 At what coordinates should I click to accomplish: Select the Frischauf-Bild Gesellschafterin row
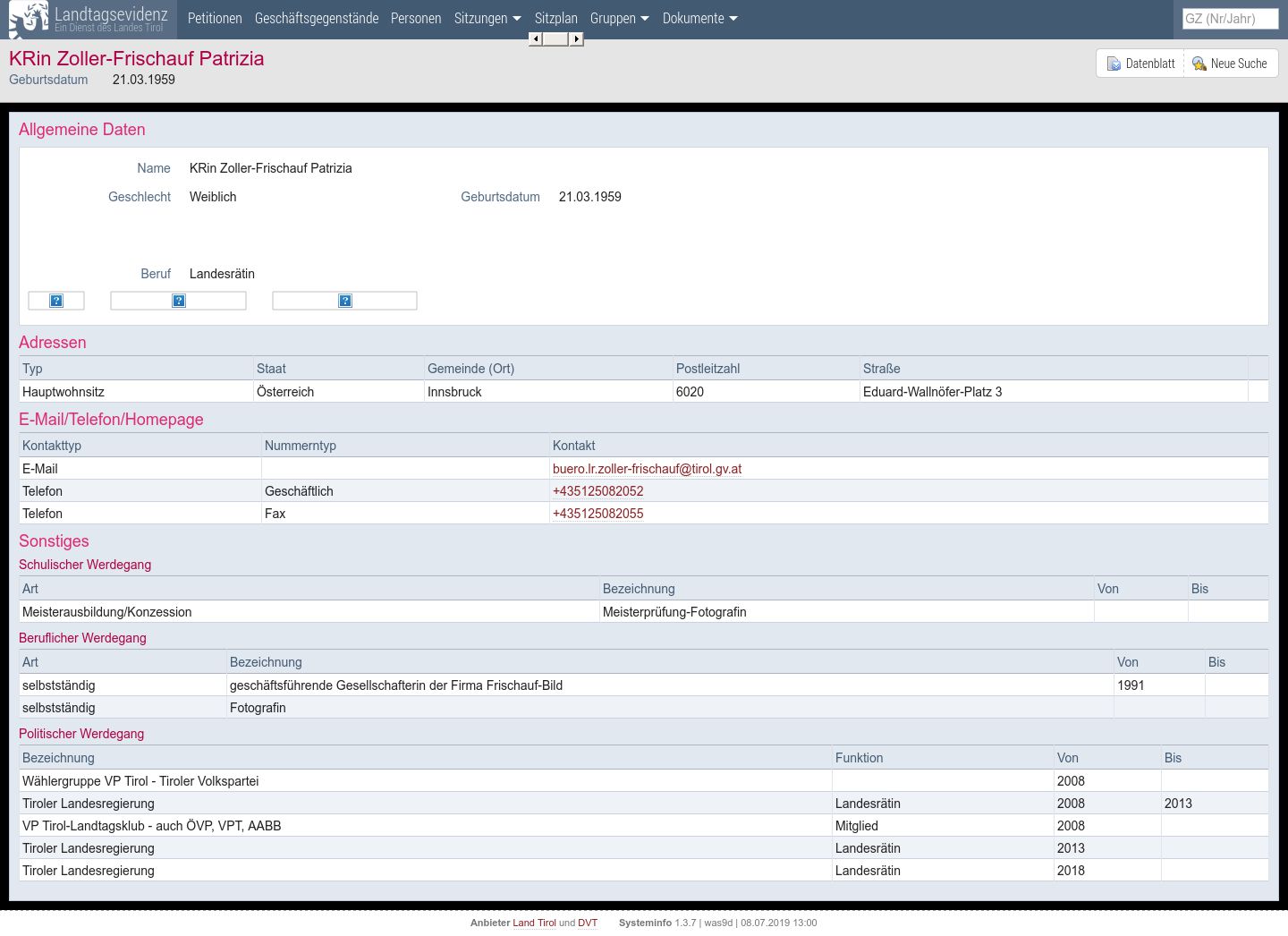point(644,685)
